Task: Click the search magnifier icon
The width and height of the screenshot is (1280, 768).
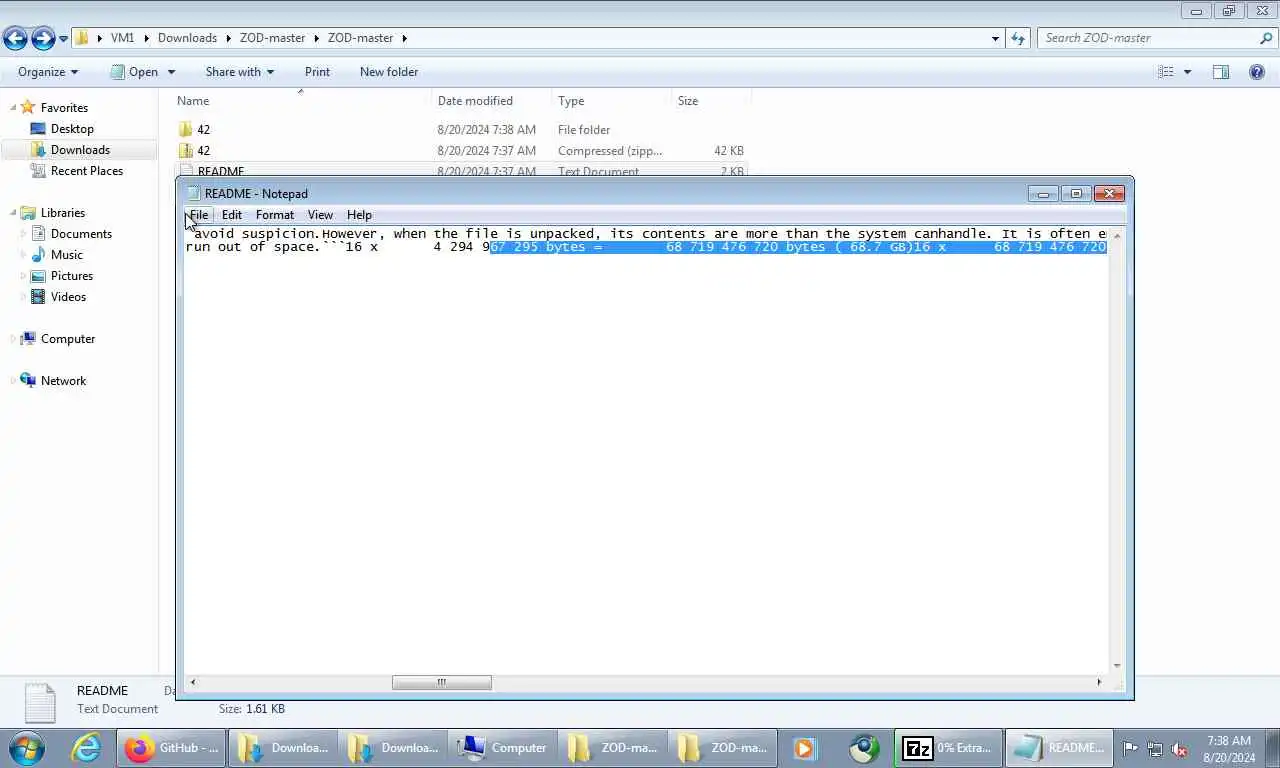Action: coord(1266,38)
